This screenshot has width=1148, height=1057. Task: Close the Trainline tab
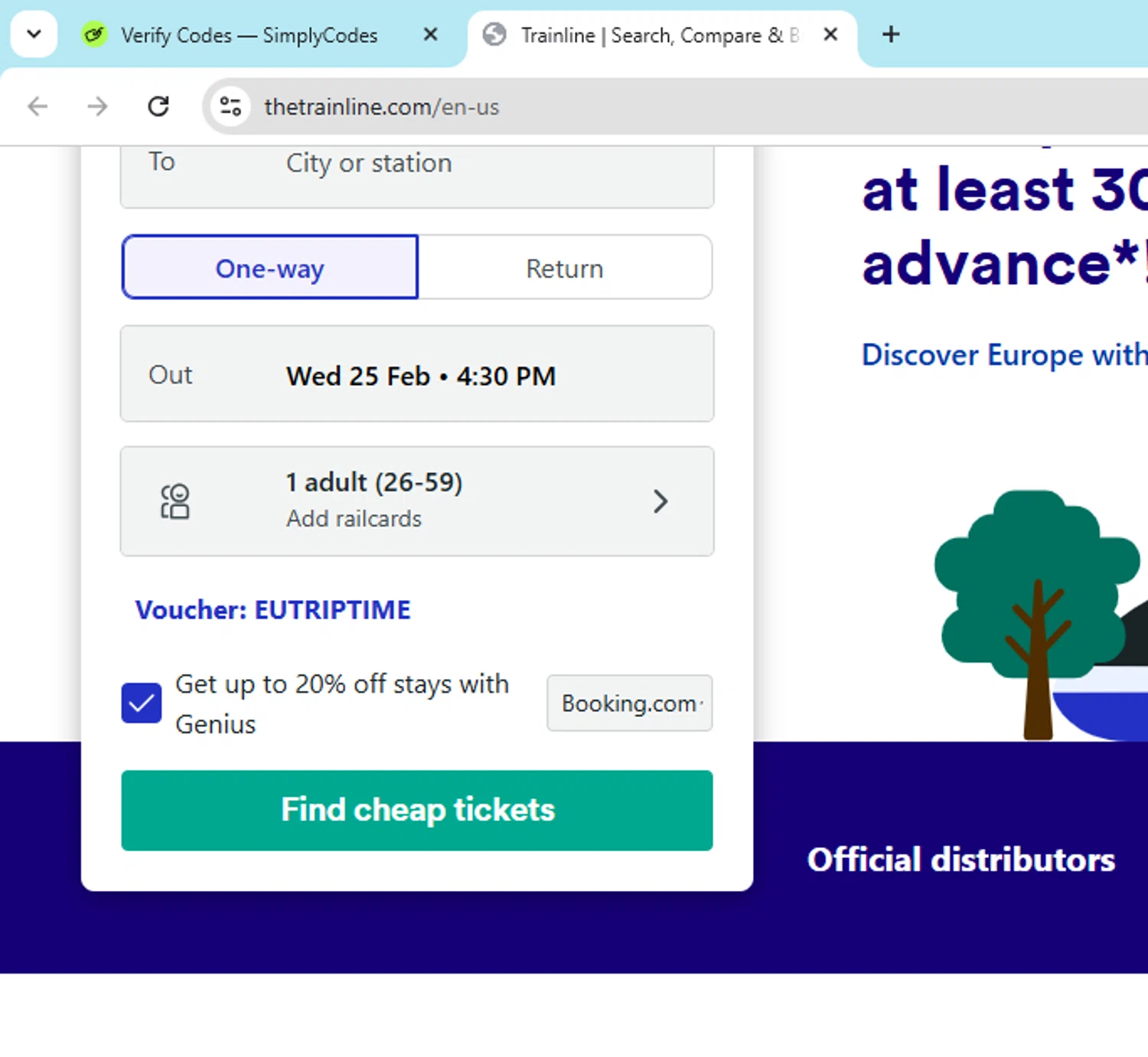(x=830, y=34)
